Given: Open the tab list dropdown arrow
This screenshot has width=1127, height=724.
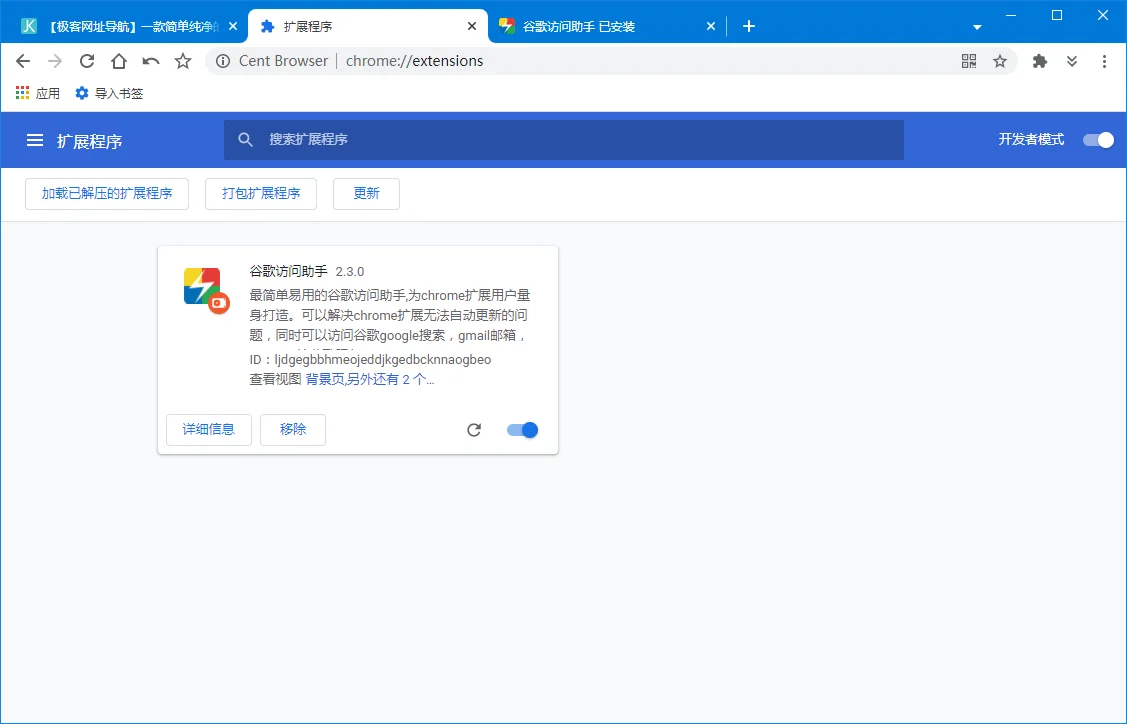Looking at the screenshot, I should click(x=977, y=27).
